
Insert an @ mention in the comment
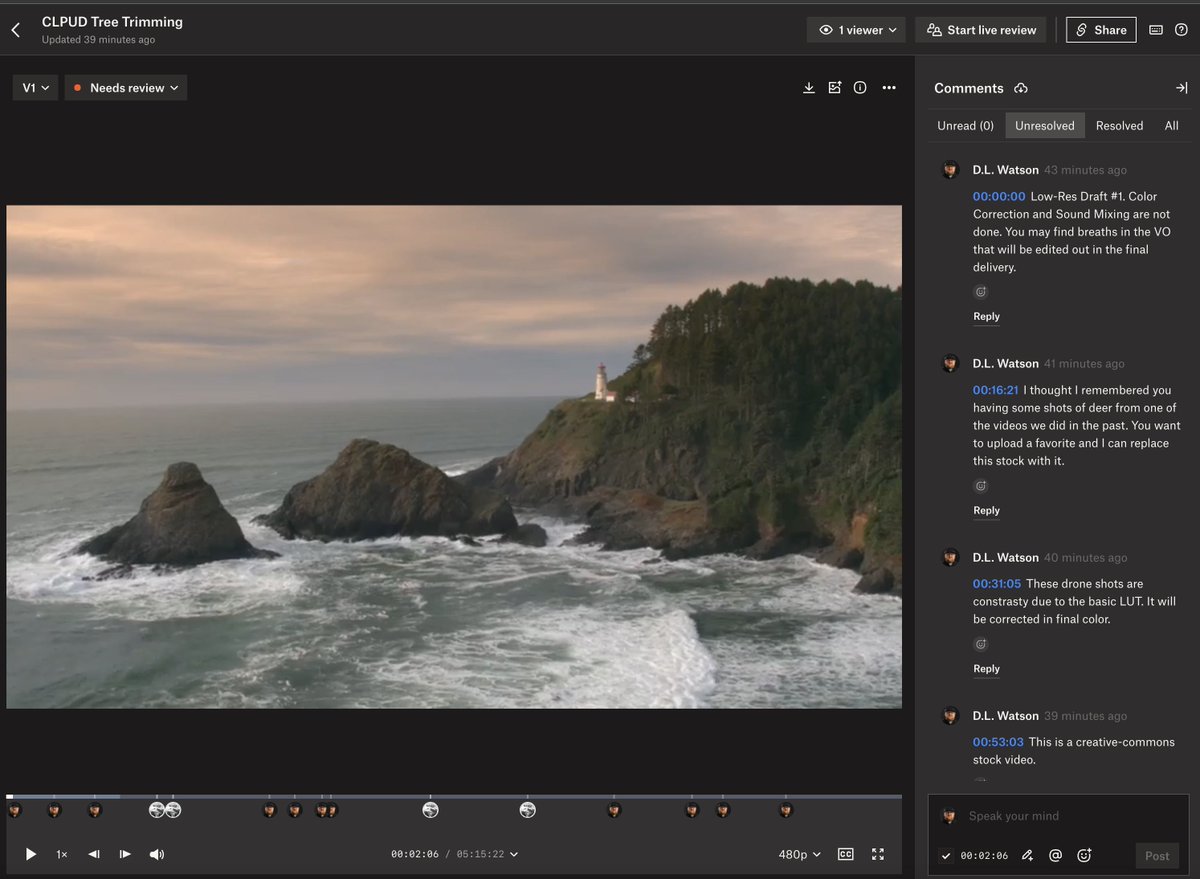pyautogui.click(x=1055, y=855)
